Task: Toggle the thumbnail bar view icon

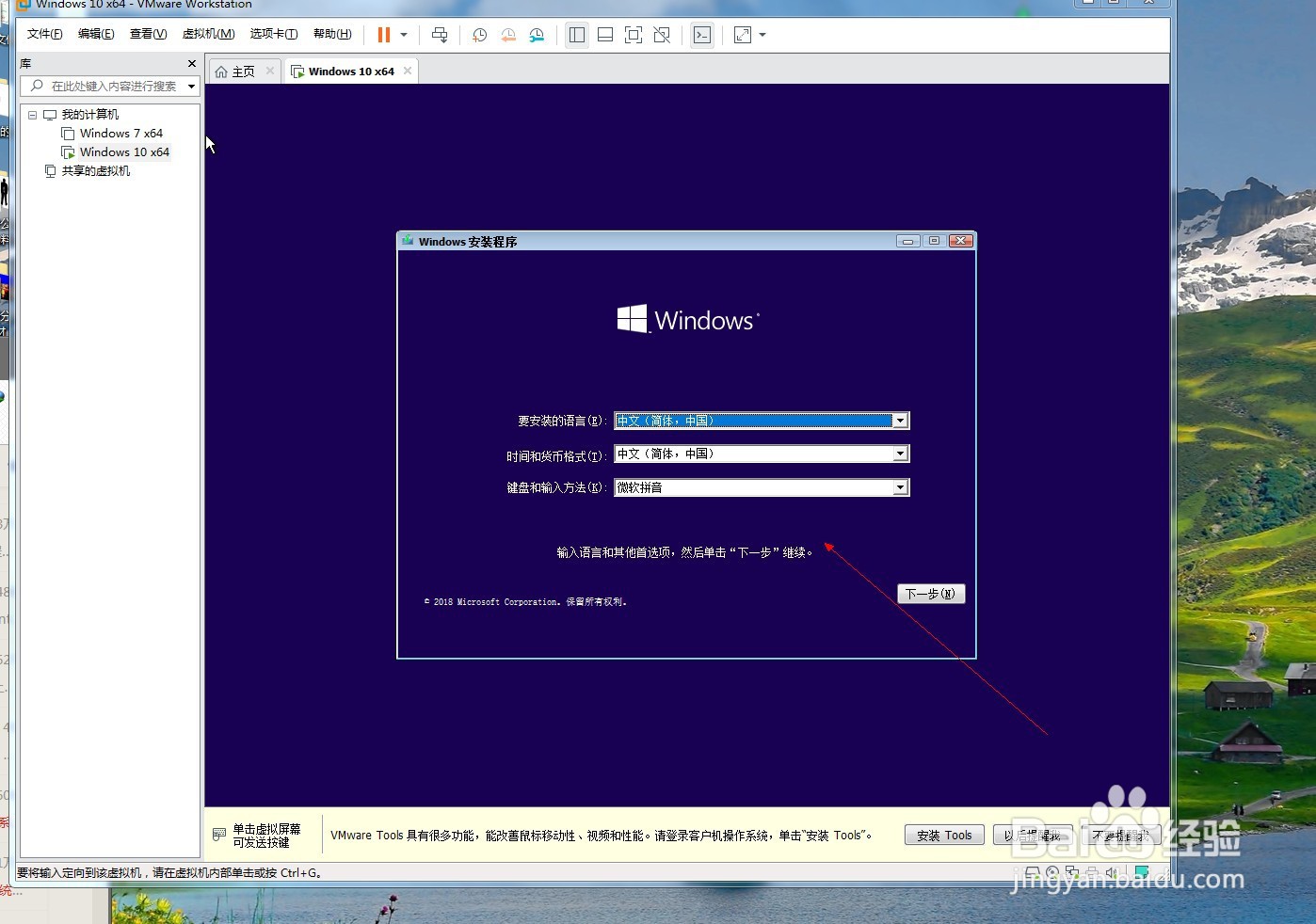Action: click(605, 35)
